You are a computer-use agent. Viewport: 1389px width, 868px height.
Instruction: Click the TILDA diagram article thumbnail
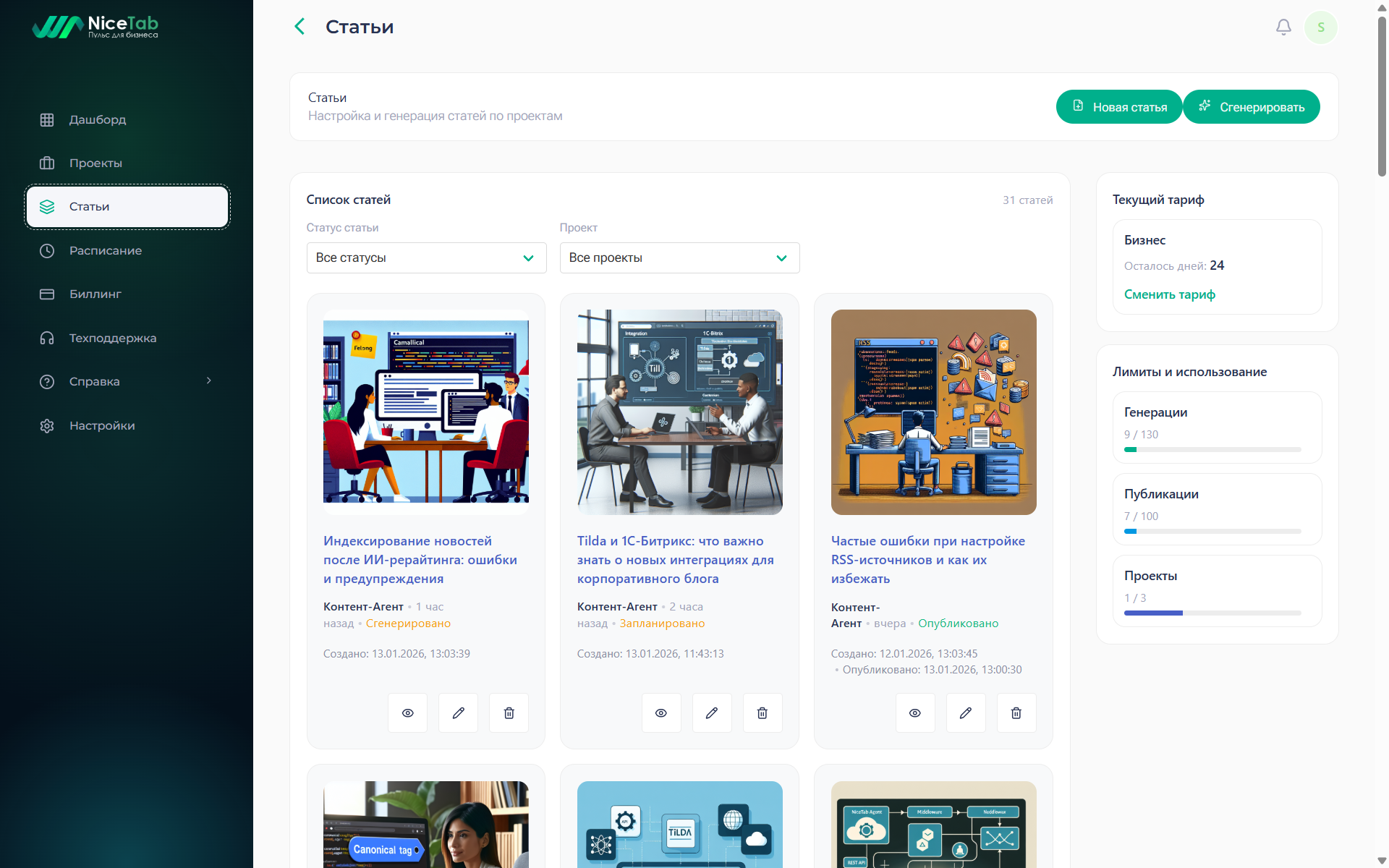click(x=680, y=825)
